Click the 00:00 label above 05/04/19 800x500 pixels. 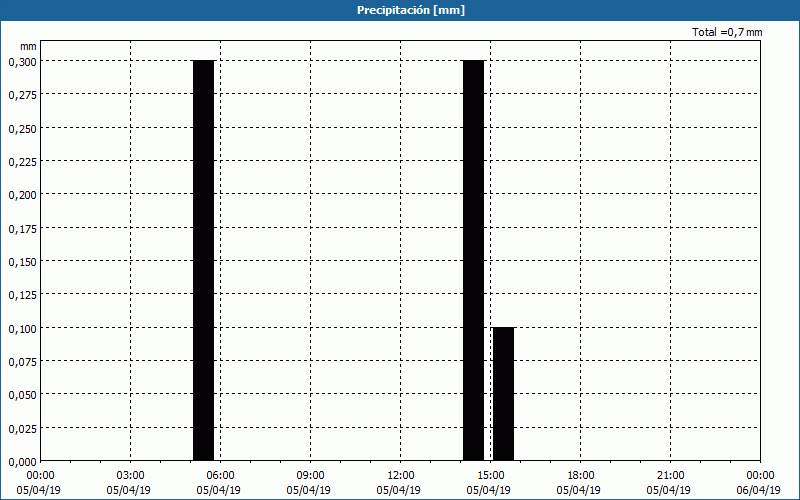40,476
